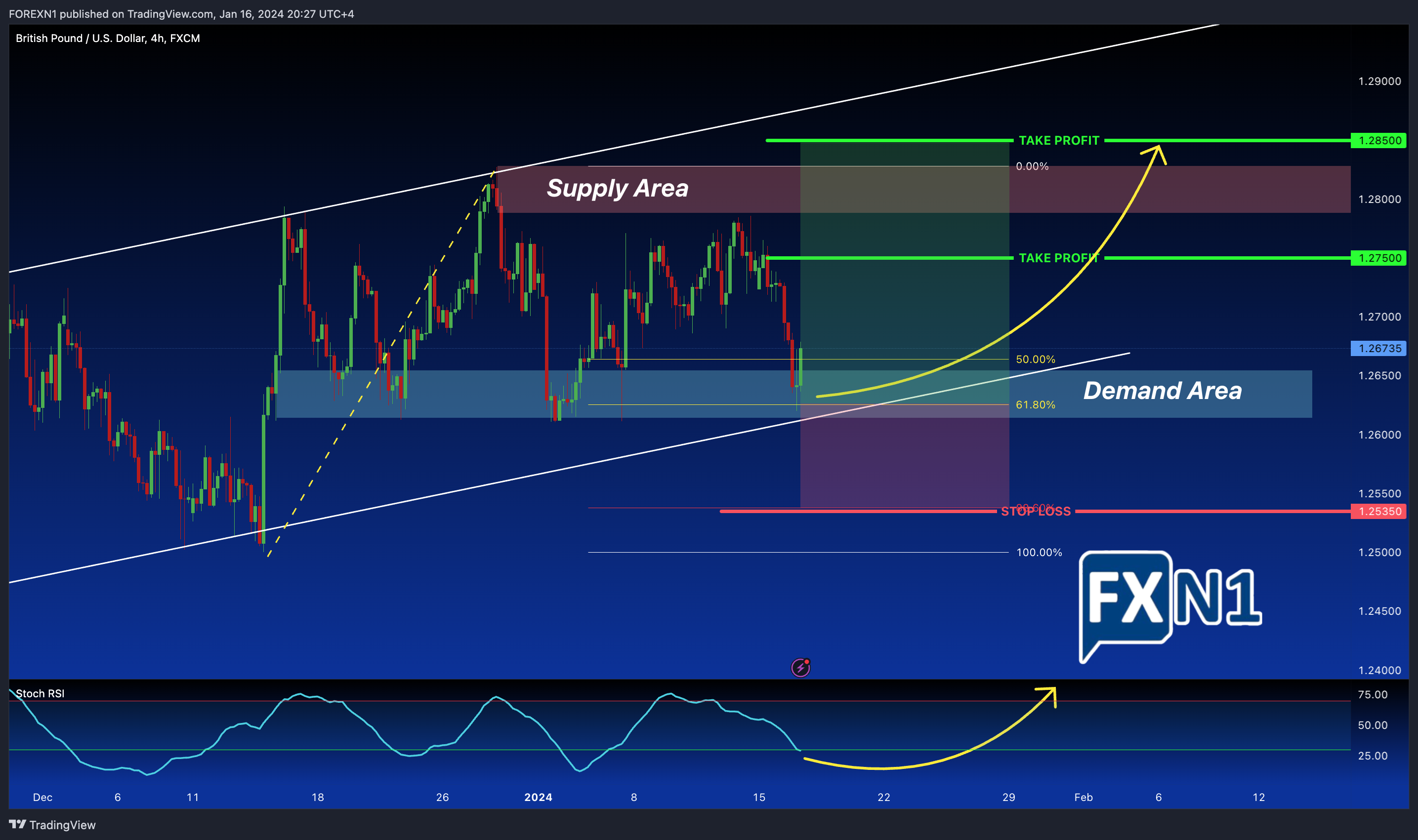Click the 26 date on time axis
This screenshot has width=1418, height=840.
[442, 797]
